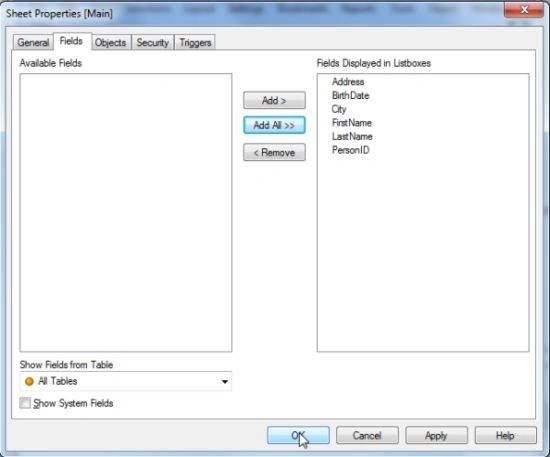Open the Objects tab
This screenshot has width=550, height=457.
click(x=110, y=42)
